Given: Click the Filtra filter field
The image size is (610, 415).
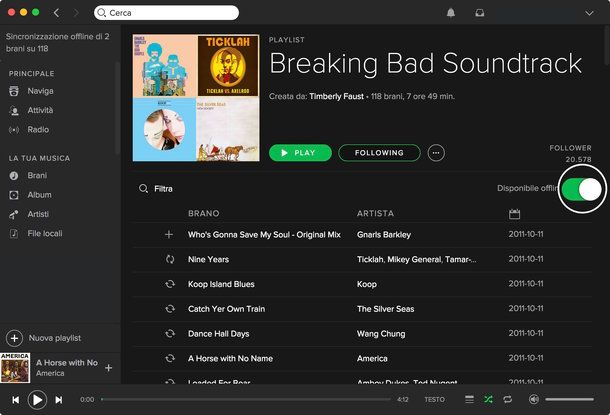Looking at the screenshot, I should [163, 189].
